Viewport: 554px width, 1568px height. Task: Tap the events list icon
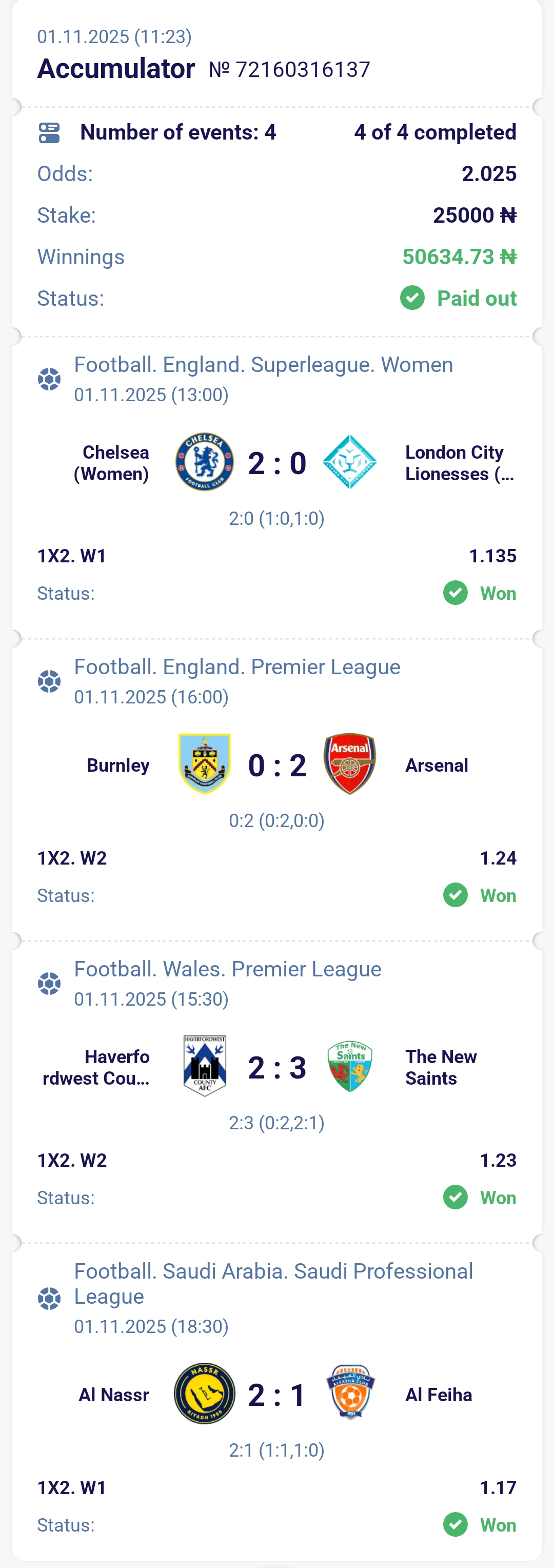pyautogui.click(x=49, y=133)
